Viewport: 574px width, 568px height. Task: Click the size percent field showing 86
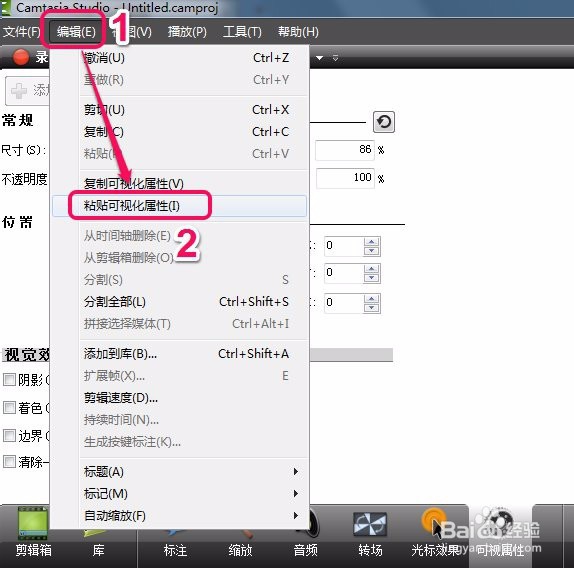point(344,150)
